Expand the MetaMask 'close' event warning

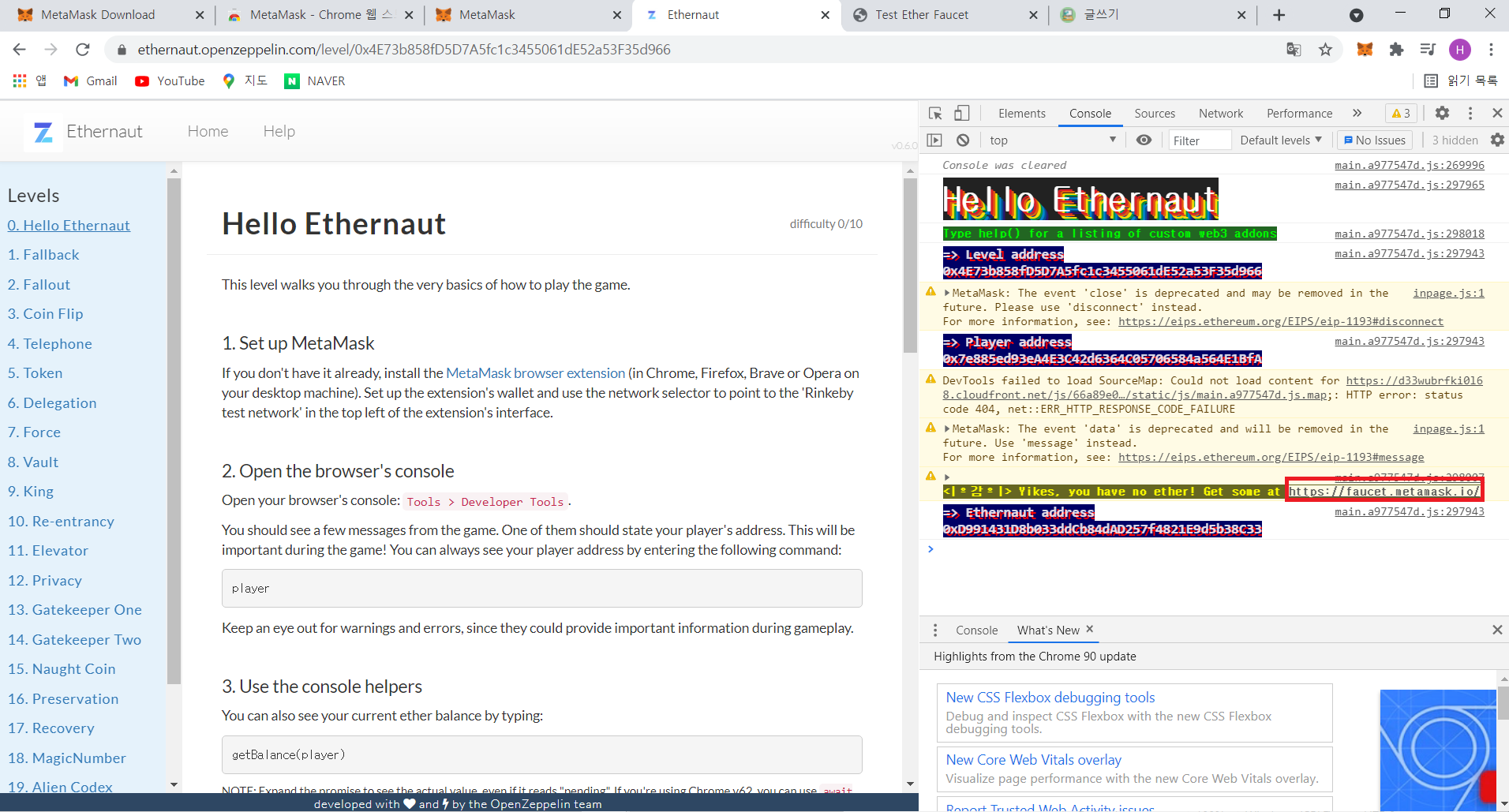pos(947,294)
